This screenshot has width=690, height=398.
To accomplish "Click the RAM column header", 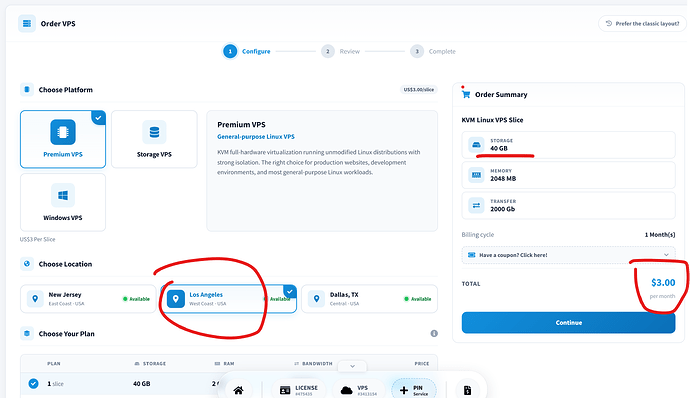I will 224,364.
